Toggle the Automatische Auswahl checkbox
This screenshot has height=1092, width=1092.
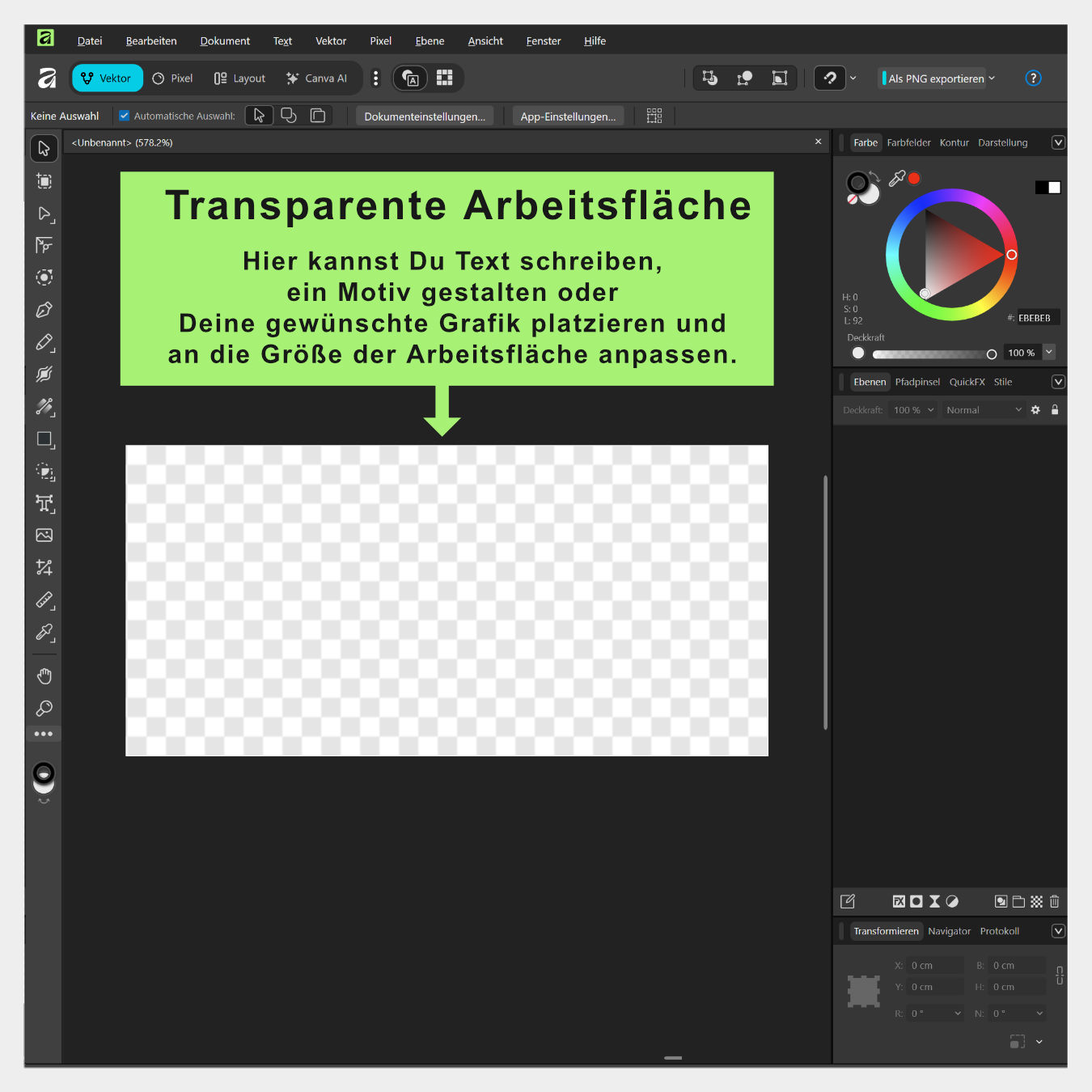click(x=125, y=116)
